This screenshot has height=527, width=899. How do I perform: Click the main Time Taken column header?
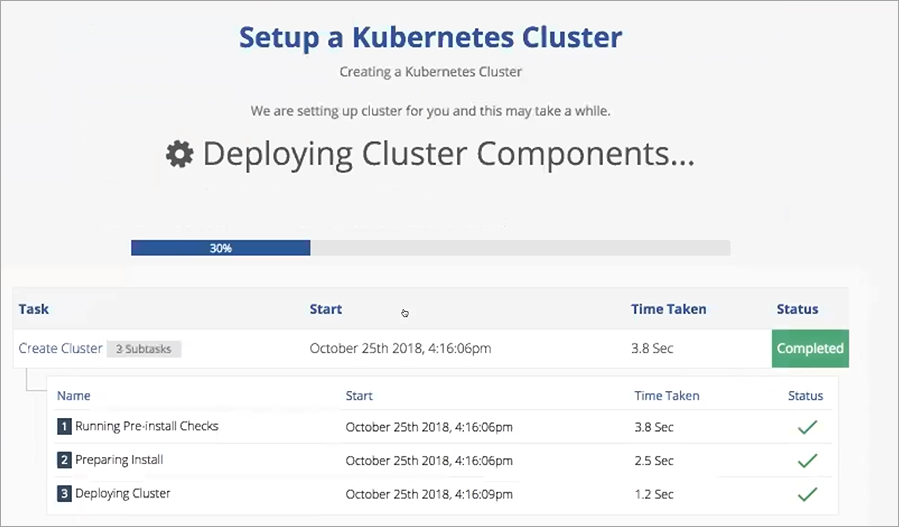[x=669, y=309]
